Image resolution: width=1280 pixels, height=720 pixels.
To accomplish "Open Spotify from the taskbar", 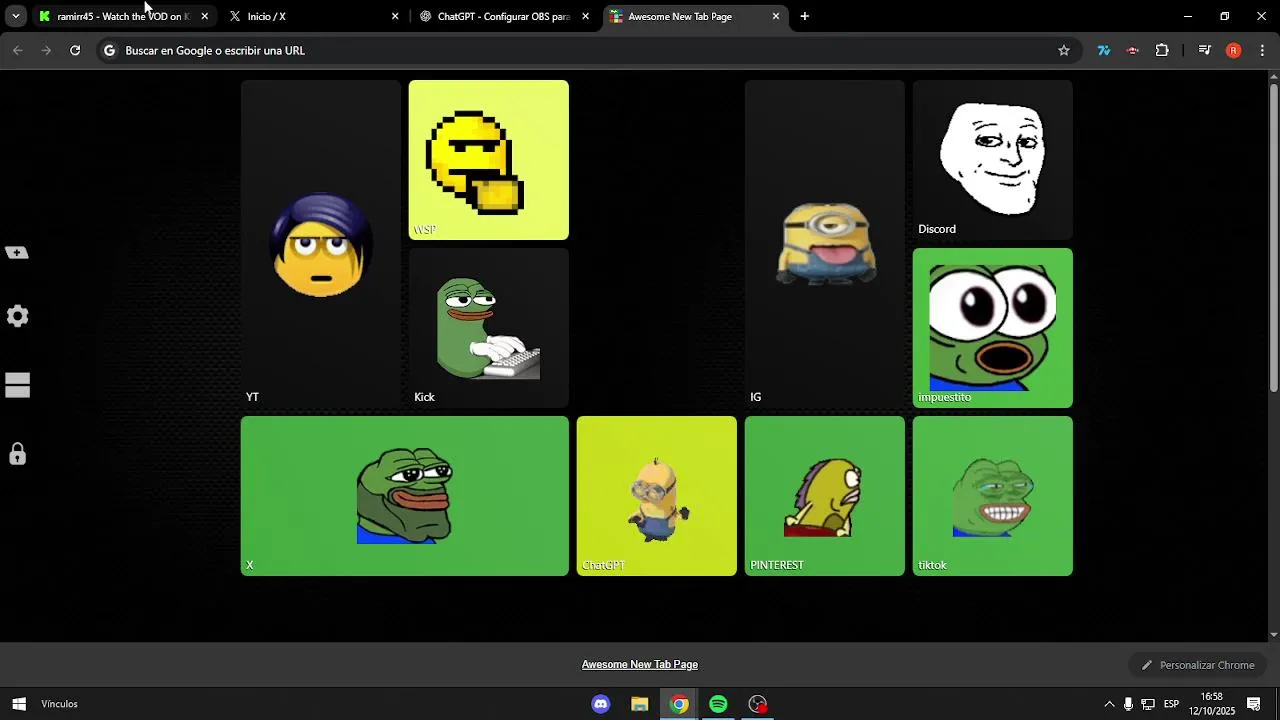I will 718,704.
